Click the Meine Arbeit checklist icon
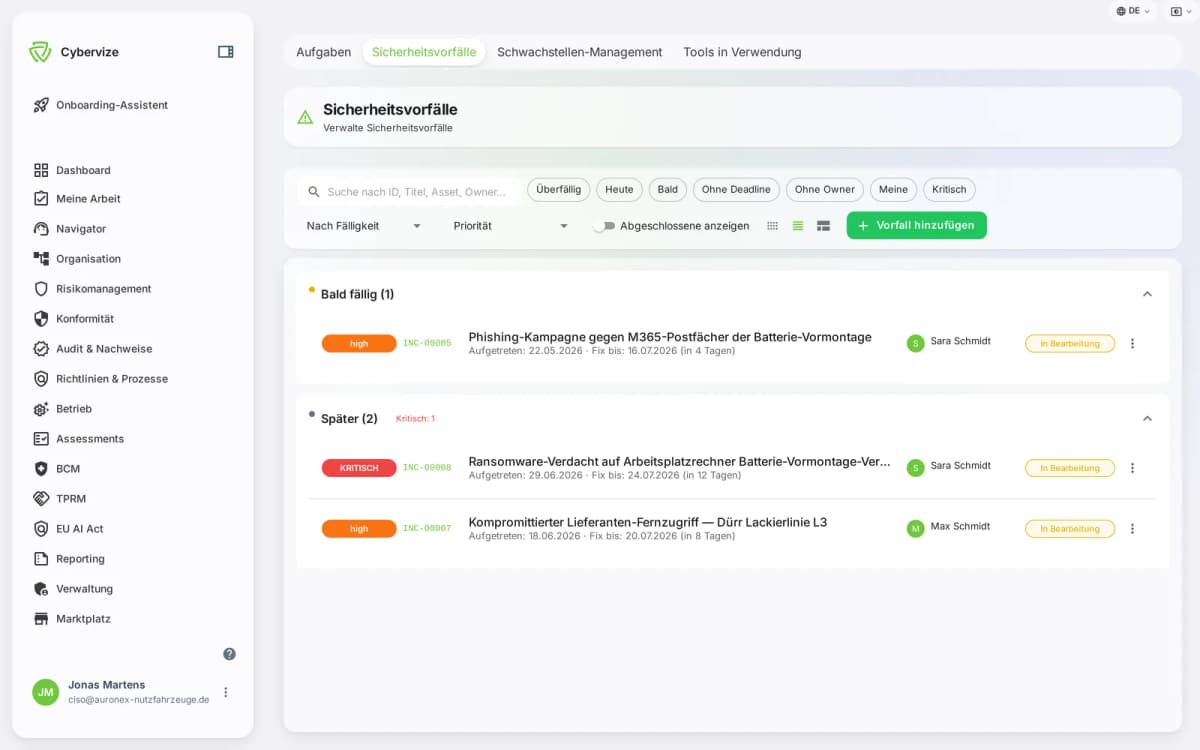 click(41, 198)
